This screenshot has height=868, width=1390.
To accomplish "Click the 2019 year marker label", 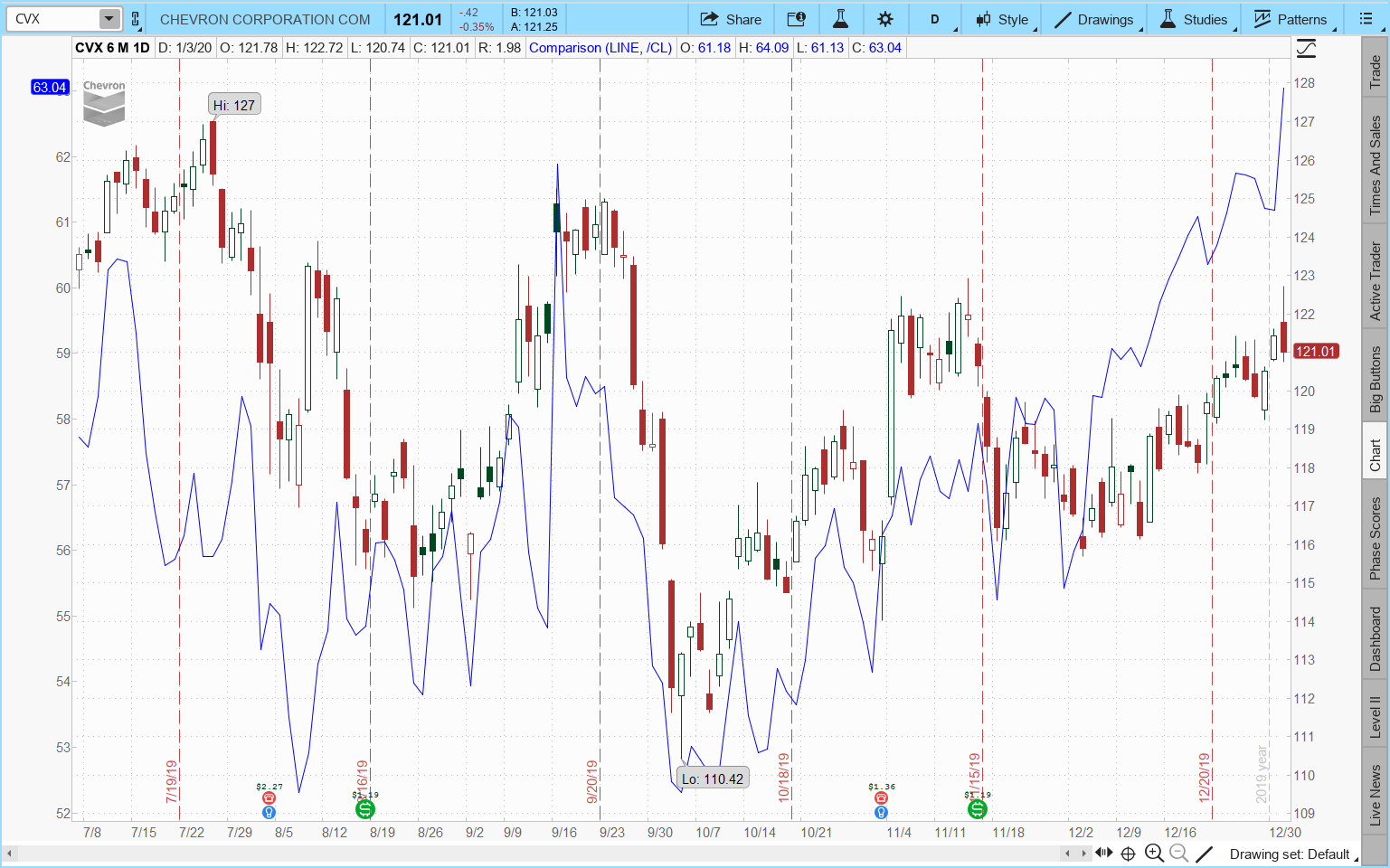I will (1262, 775).
